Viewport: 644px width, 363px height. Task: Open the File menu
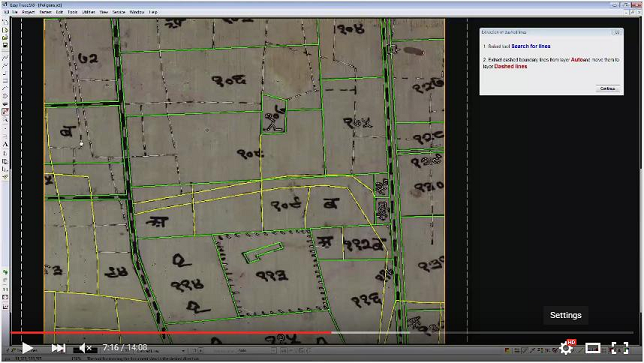15,12
